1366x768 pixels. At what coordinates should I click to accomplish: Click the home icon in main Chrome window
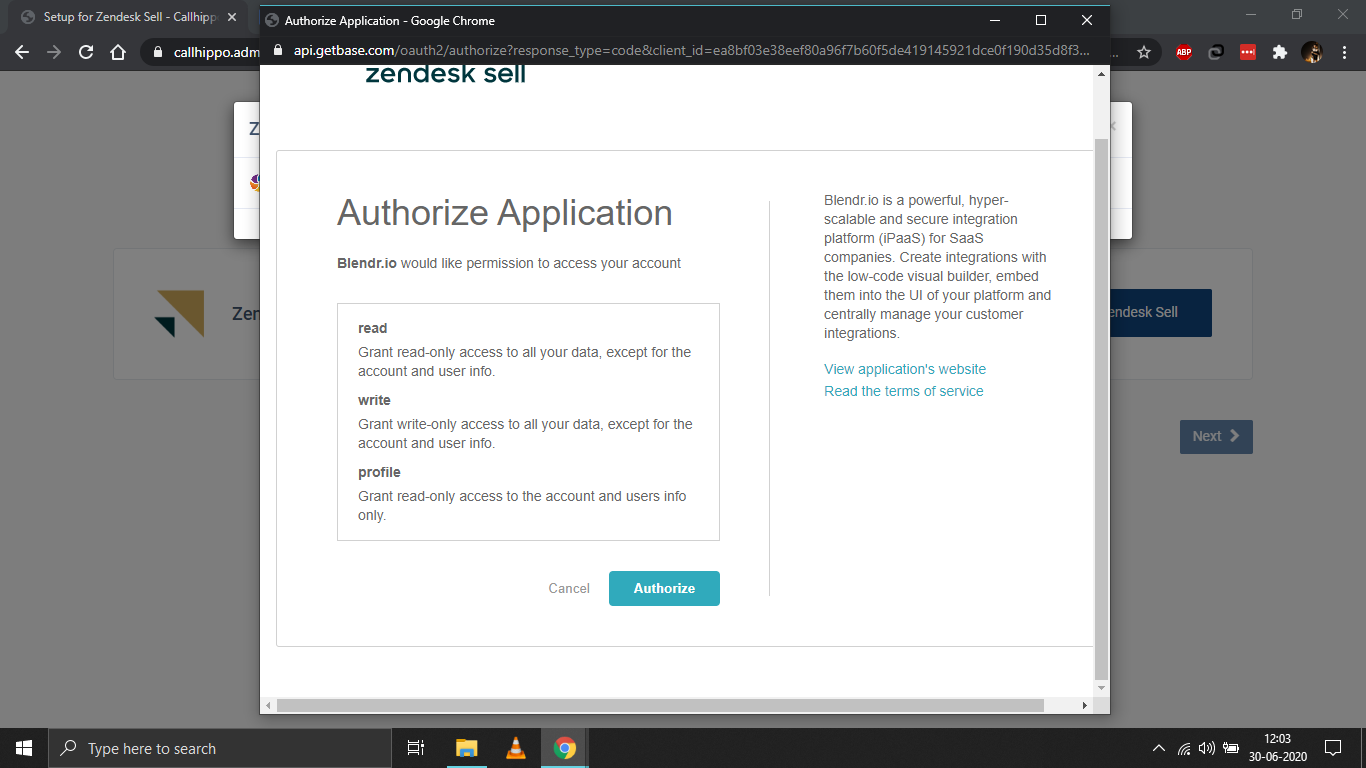(x=118, y=52)
